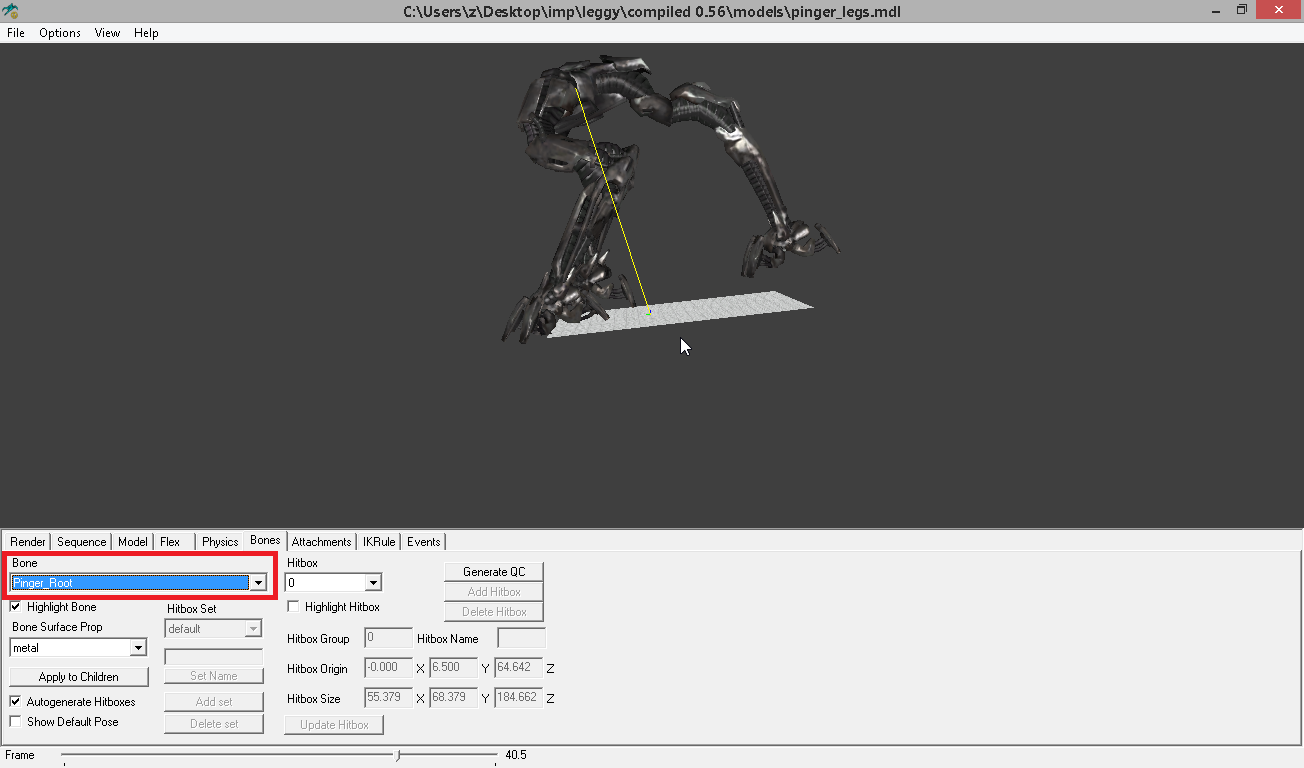Open the Options menu

pos(59,32)
